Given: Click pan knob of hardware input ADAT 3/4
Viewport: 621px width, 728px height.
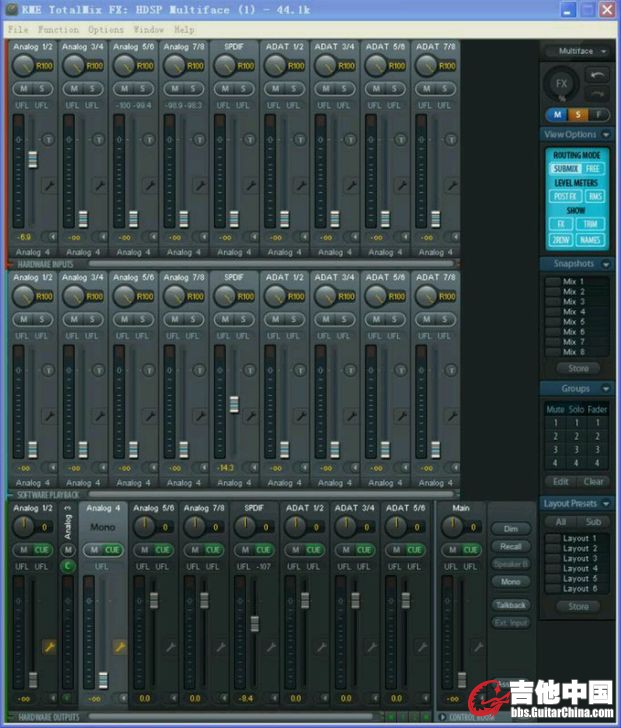Looking at the screenshot, I should click(325, 66).
